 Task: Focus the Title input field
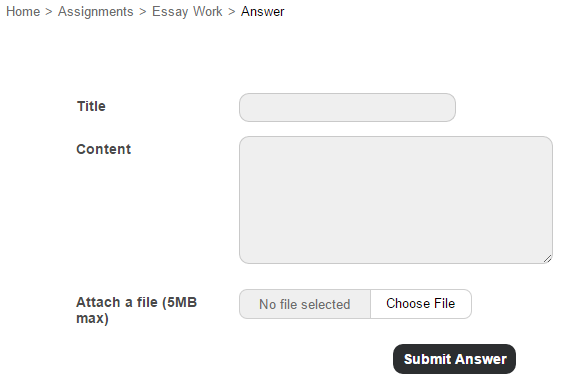347,107
